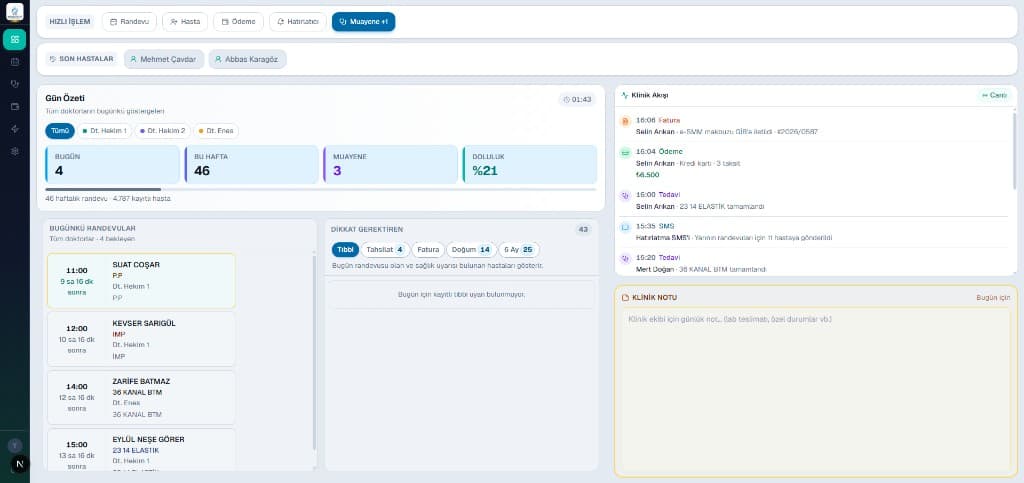This screenshot has height=483, width=1024.
Task: Click the Bugün için label
Action: [993, 298]
